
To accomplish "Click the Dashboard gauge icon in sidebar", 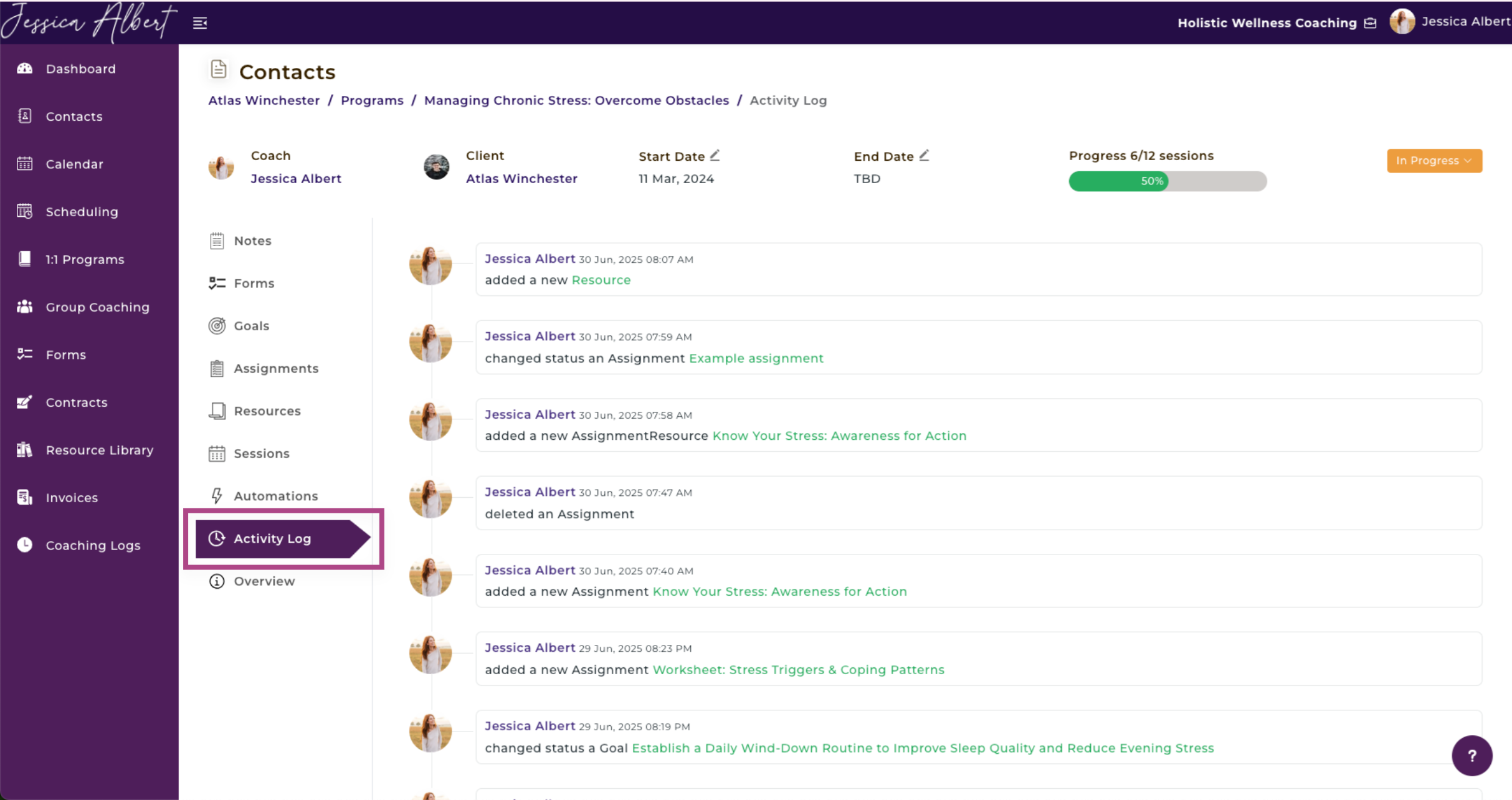I will click(x=24, y=69).
